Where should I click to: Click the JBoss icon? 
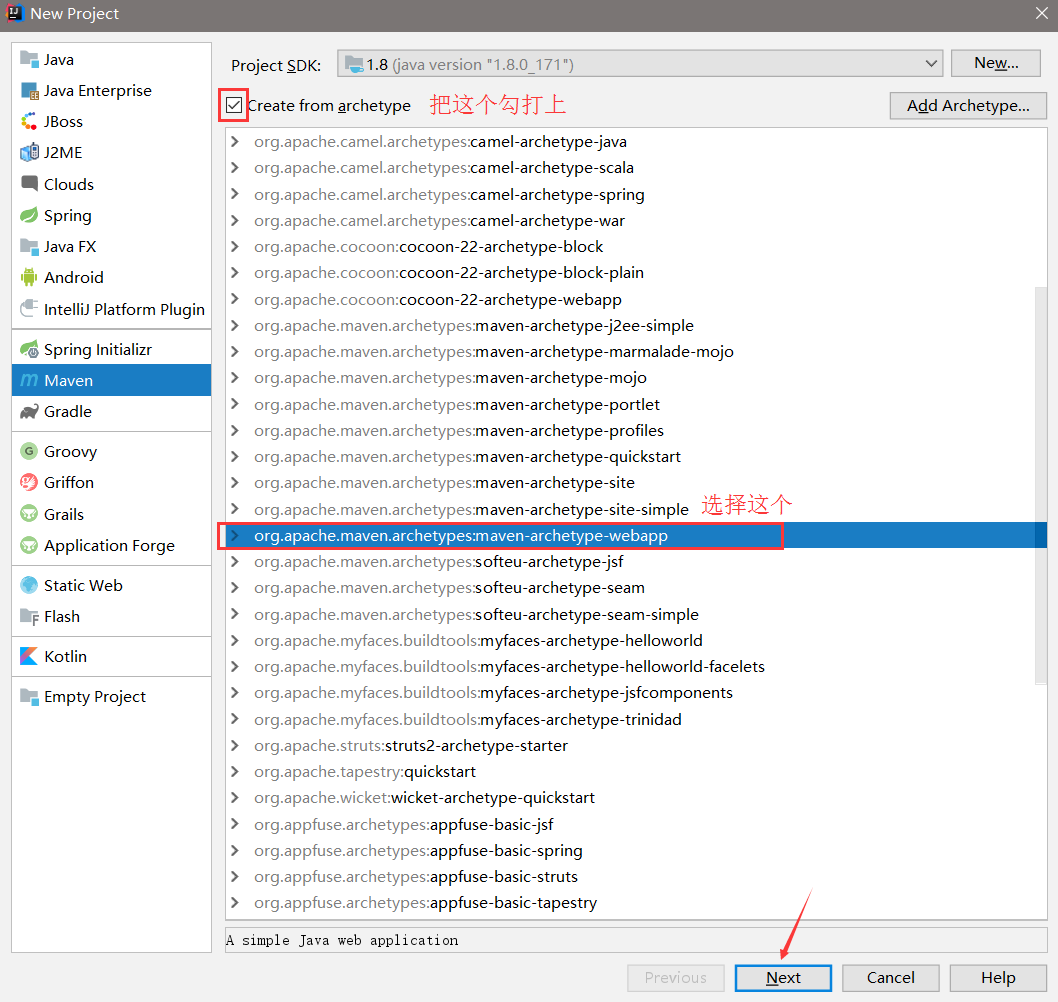click(29, 121)
